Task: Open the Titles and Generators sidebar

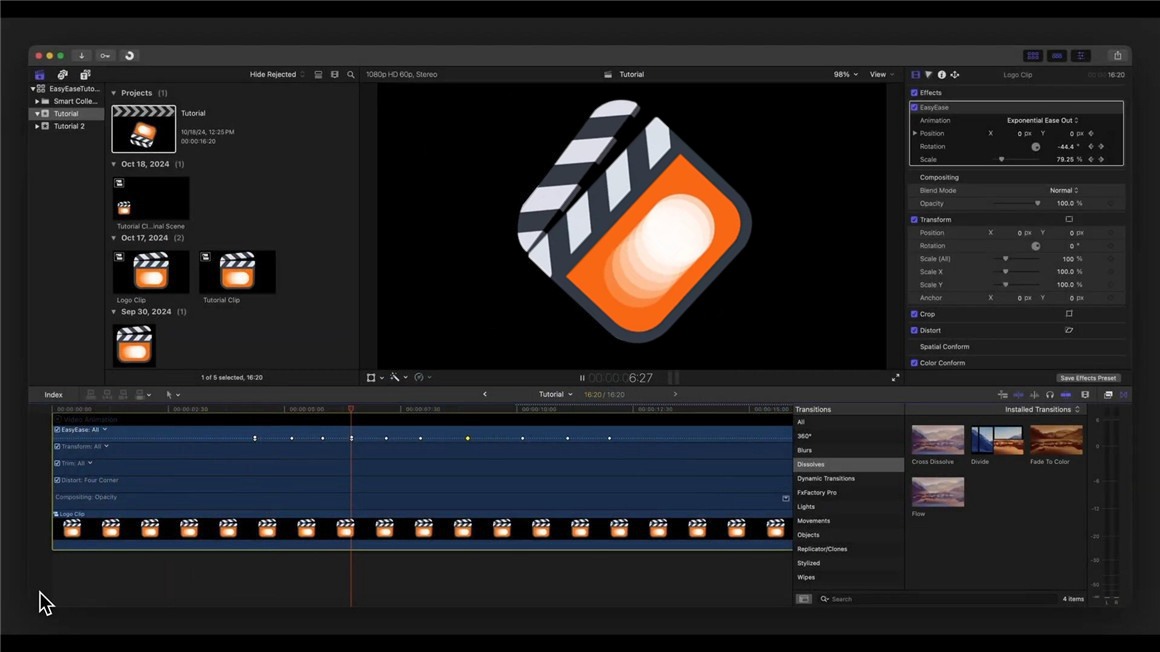Action: (x=85, y=75)
